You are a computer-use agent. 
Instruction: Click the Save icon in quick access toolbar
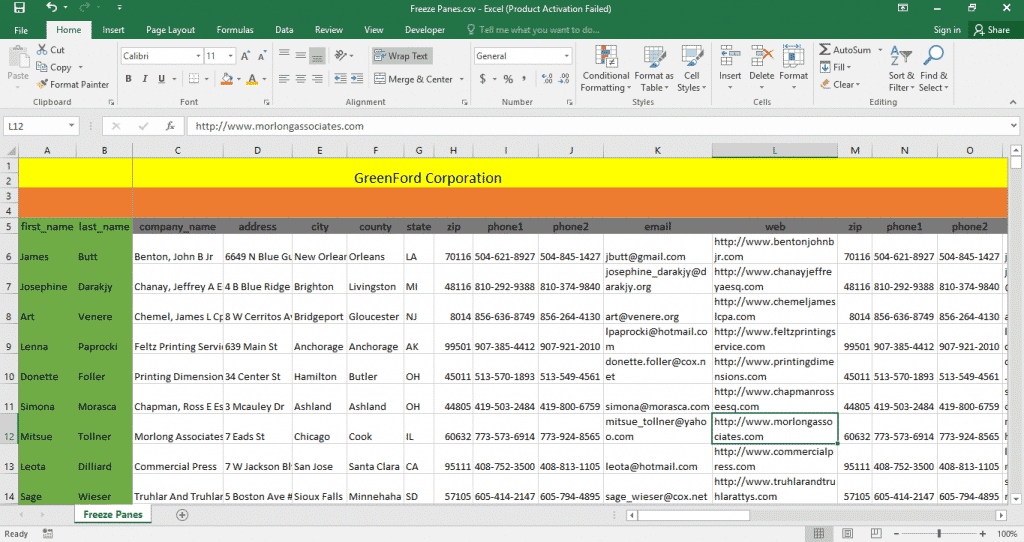pyautogui.click(x=20, y=8)
